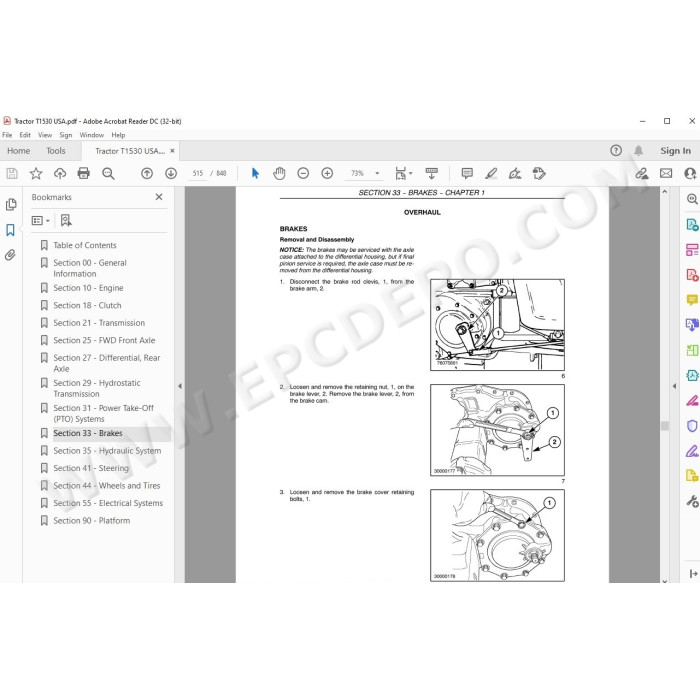Collapse the right tools pane arrow

[x=674, y=386]
